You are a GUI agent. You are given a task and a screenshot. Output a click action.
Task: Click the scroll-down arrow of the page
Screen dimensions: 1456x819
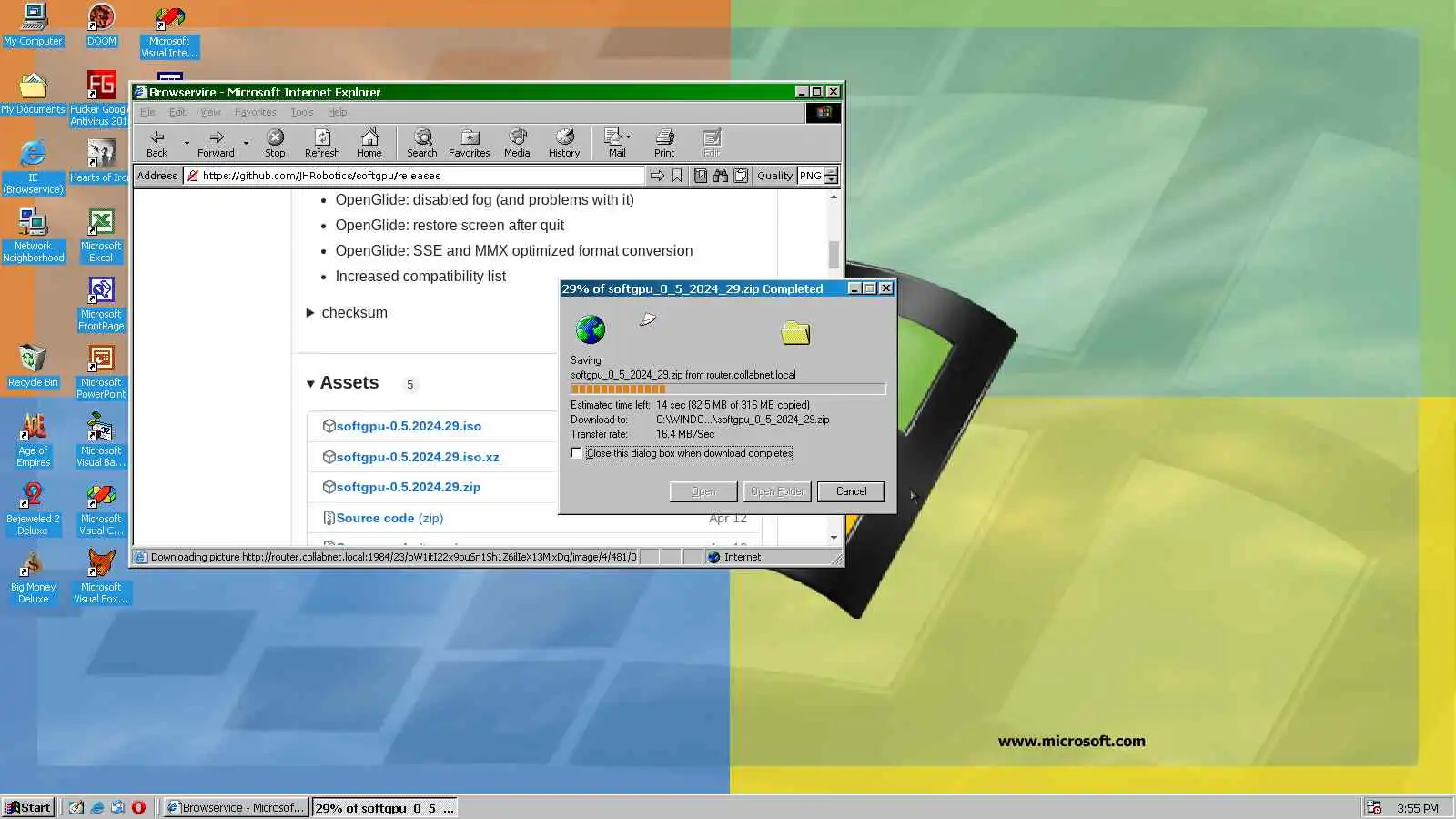[x=834, y=538]
